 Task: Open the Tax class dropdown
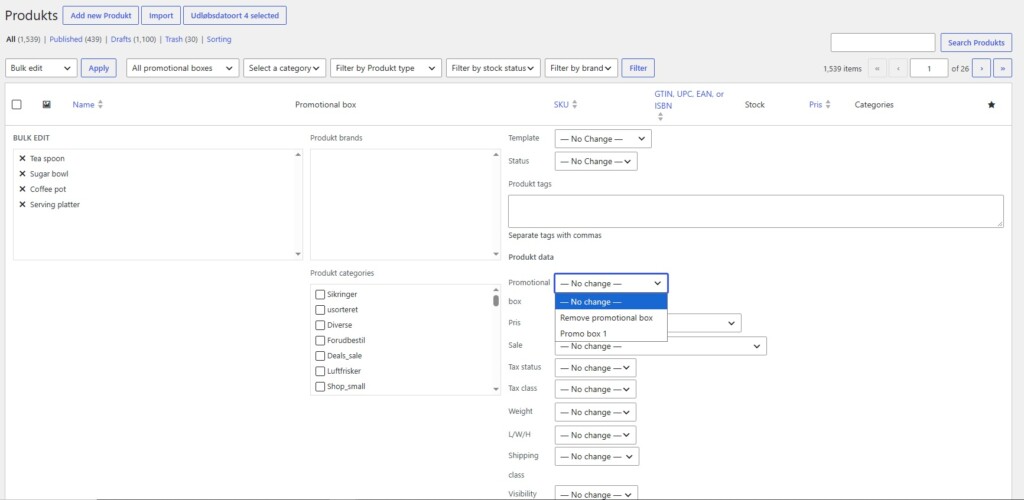tap(595, 389)
